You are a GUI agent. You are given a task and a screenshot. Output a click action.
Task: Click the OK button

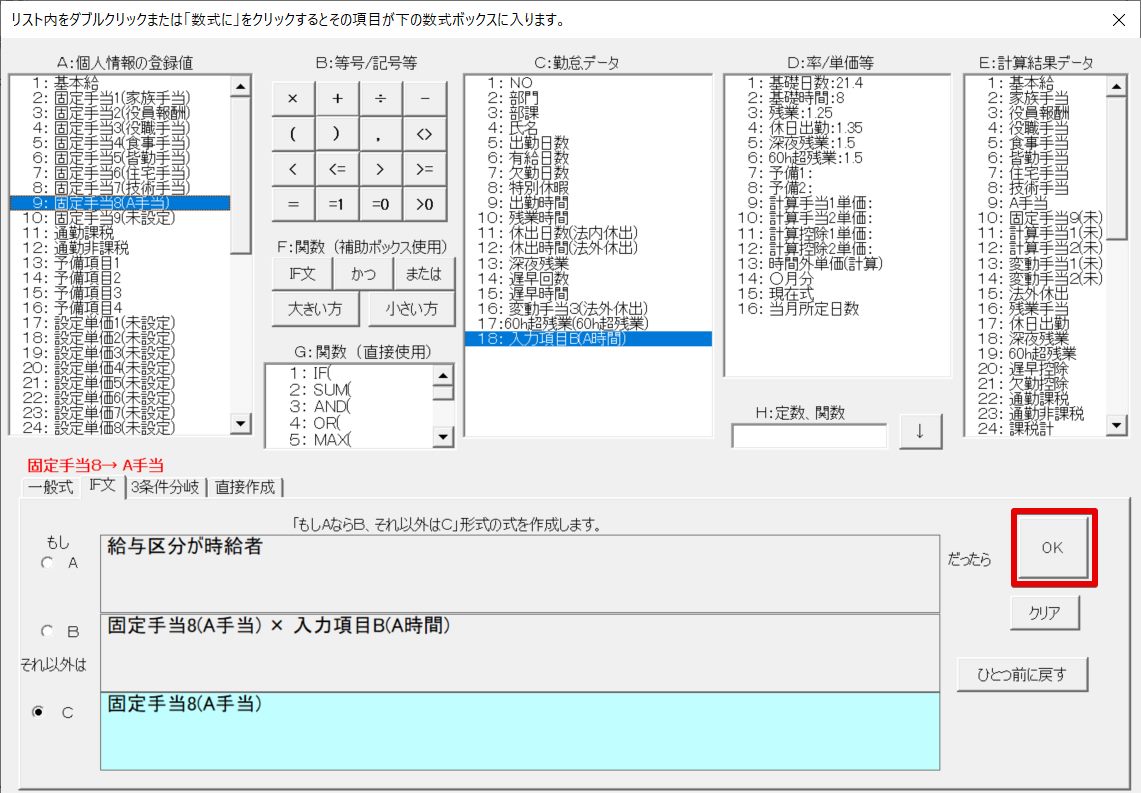pos(1053,548)
